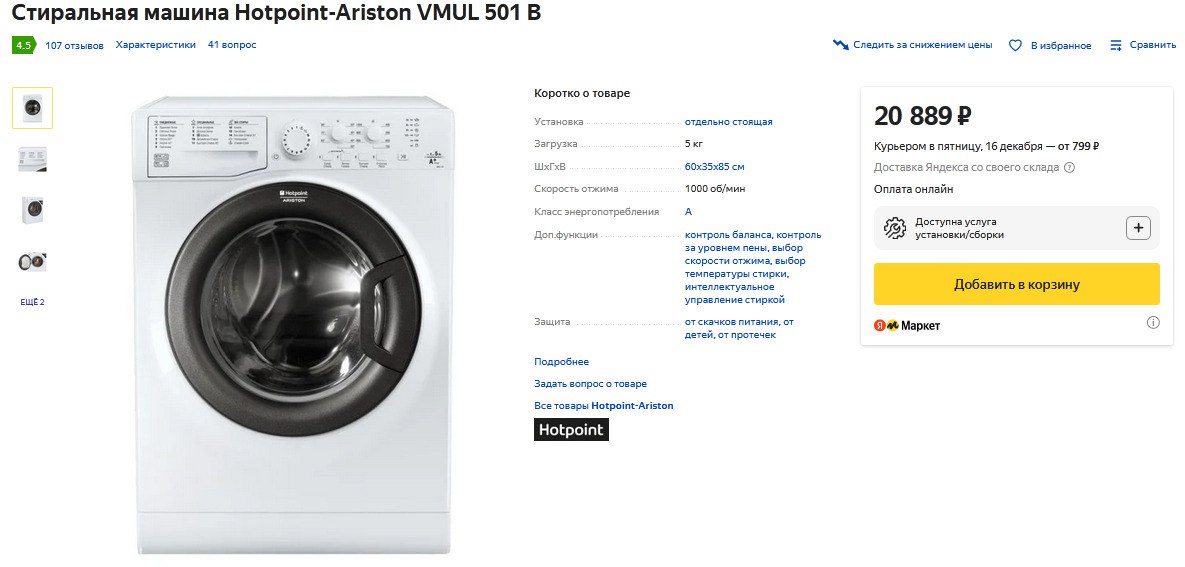Open the Характеристики section
The width and height of the screenshot is (1185, 567).
click(155, 45)
